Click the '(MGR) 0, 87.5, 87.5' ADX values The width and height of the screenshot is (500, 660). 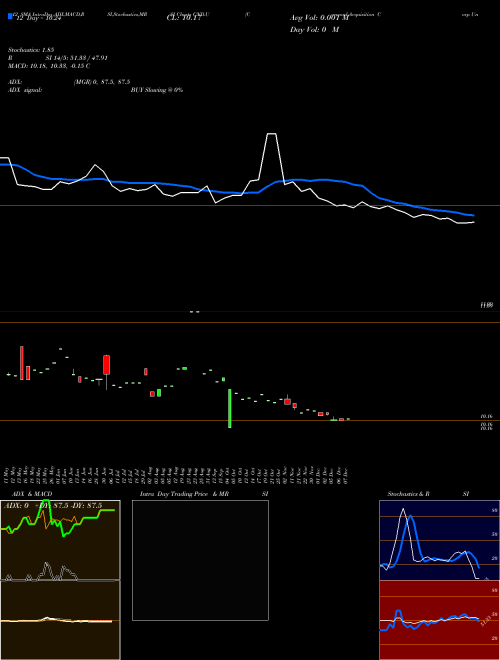pos(101,82)
